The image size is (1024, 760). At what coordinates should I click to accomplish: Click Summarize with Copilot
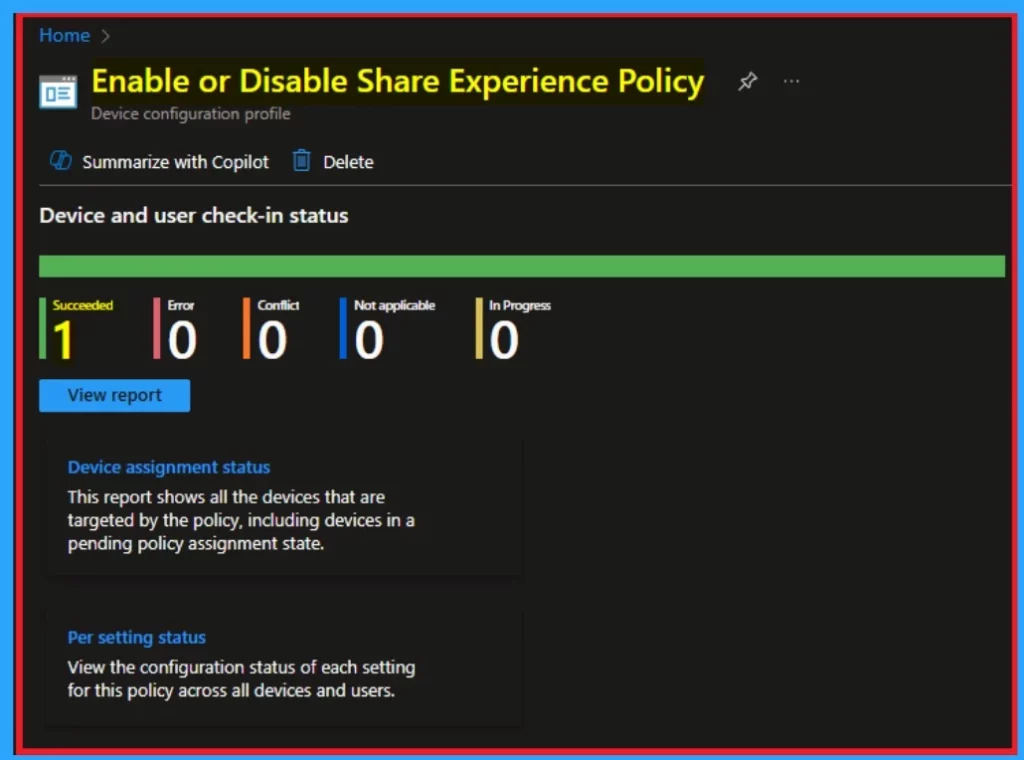coord(175,162)
